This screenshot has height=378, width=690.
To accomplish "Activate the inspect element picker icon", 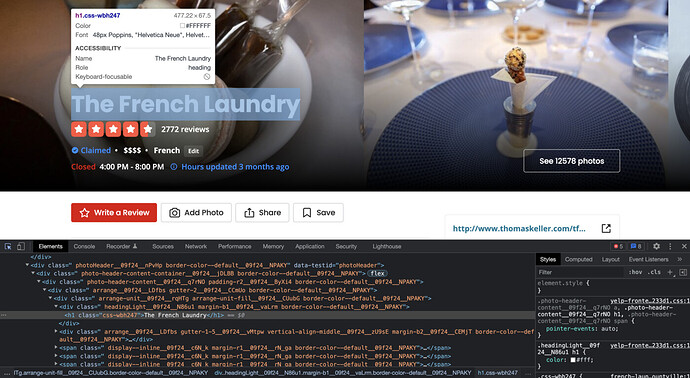I will pyautogui.click(x=8, y=246).
